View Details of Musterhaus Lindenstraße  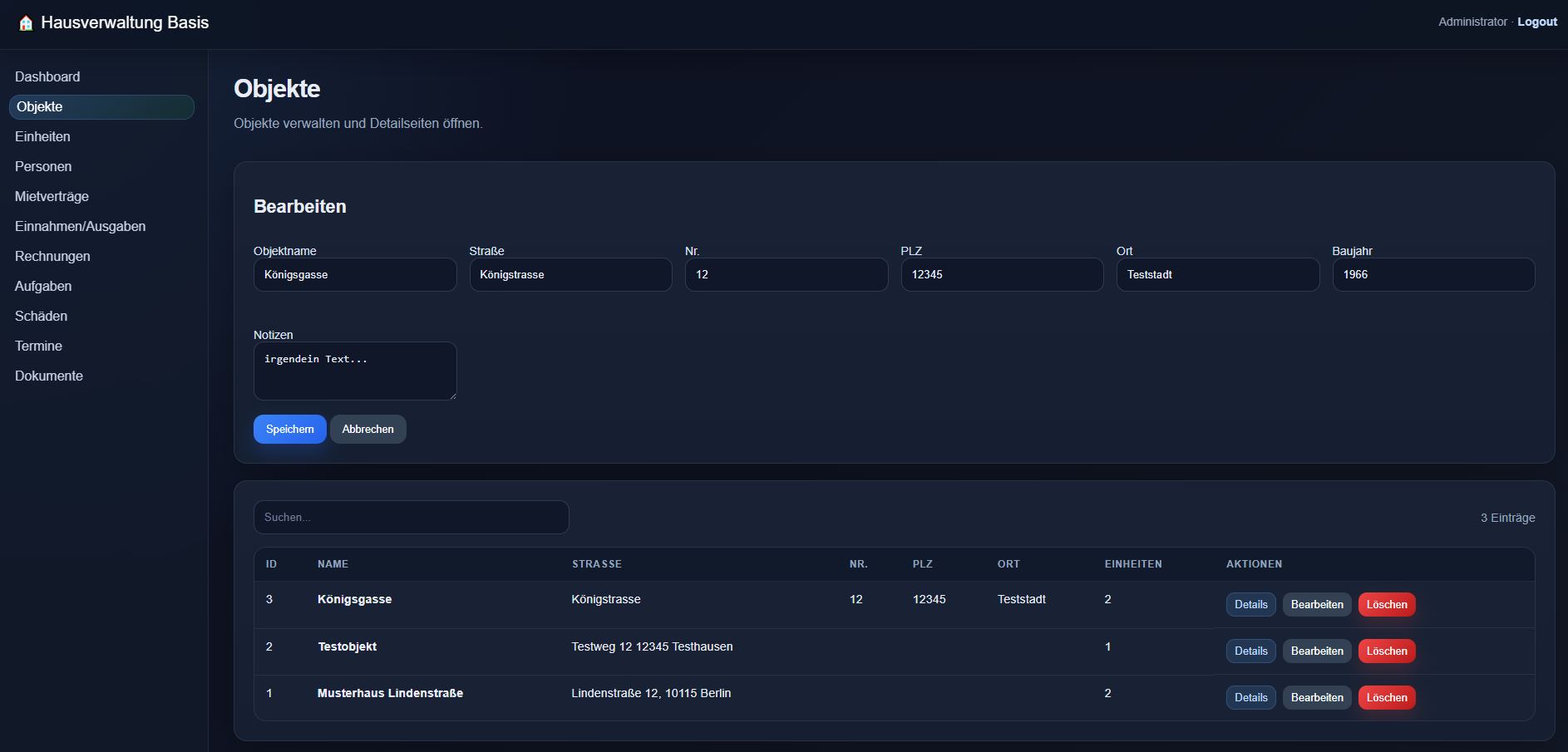pos(1250,697)
